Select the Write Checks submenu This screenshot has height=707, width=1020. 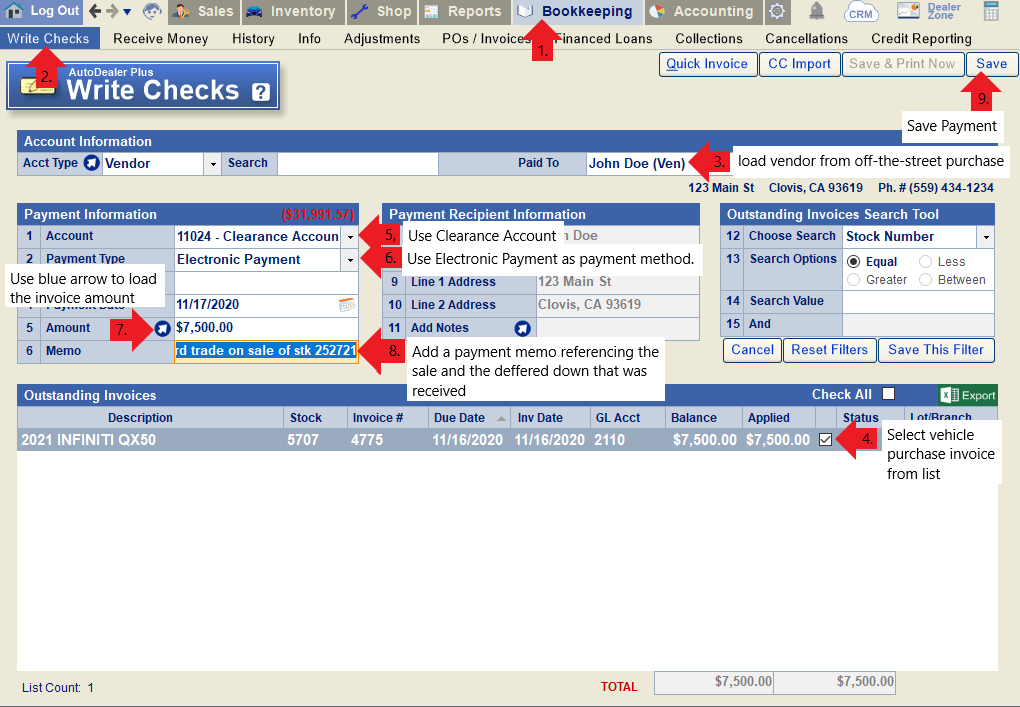[x=49, y=38]
